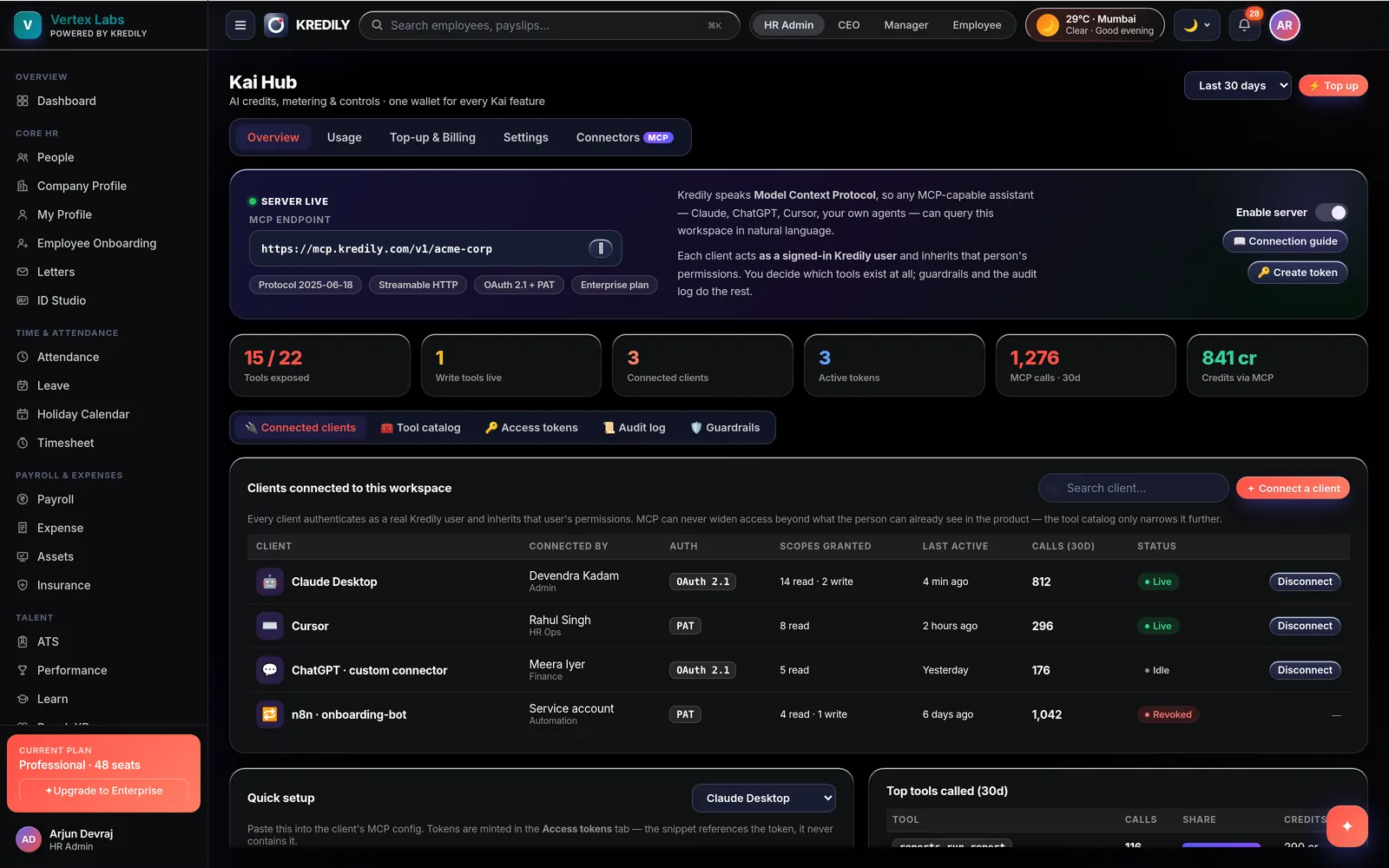Click the Claude Desktop client icon
1389x868 pixels.
click(270, 582)
